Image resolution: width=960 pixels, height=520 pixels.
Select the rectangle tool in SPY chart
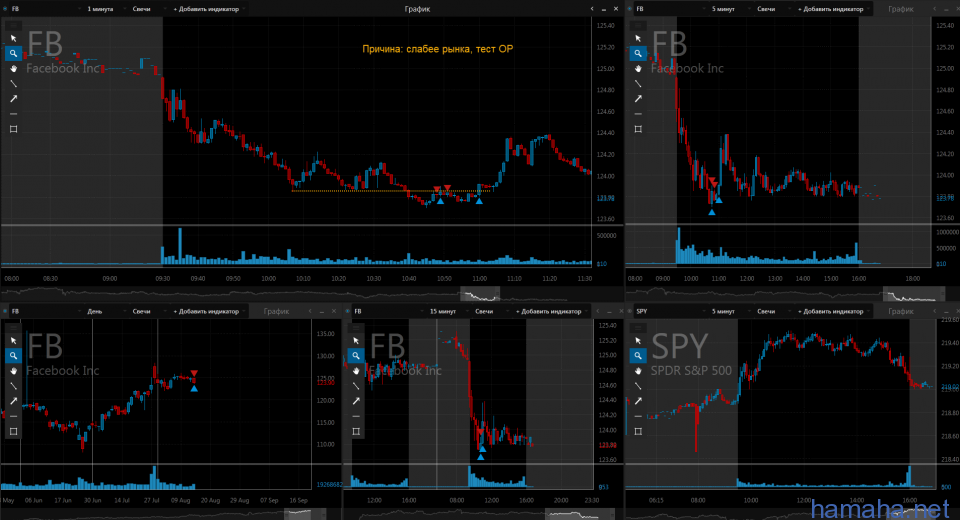(638, 431)
